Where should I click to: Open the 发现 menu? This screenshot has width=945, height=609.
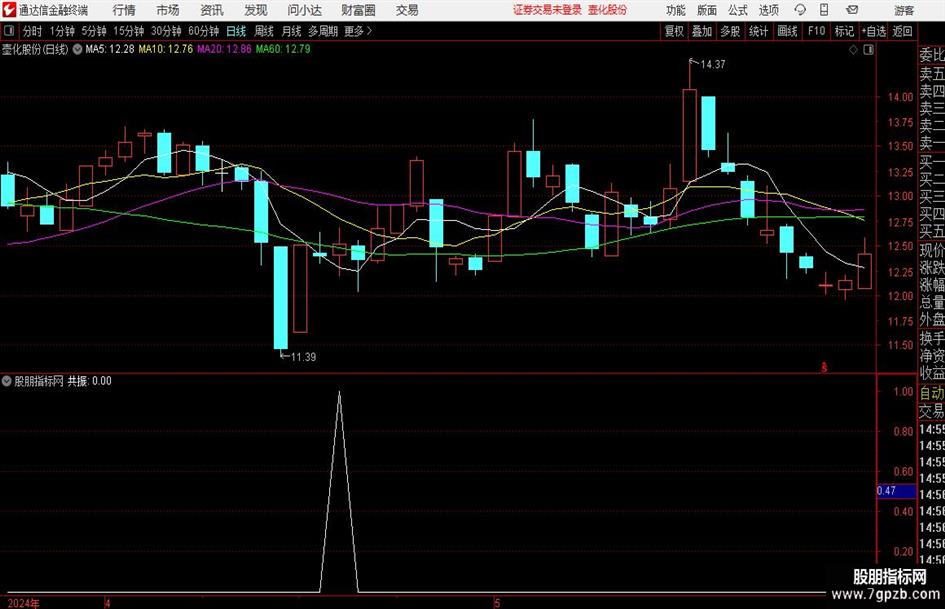pyautogui.click(x=256, y=10)
